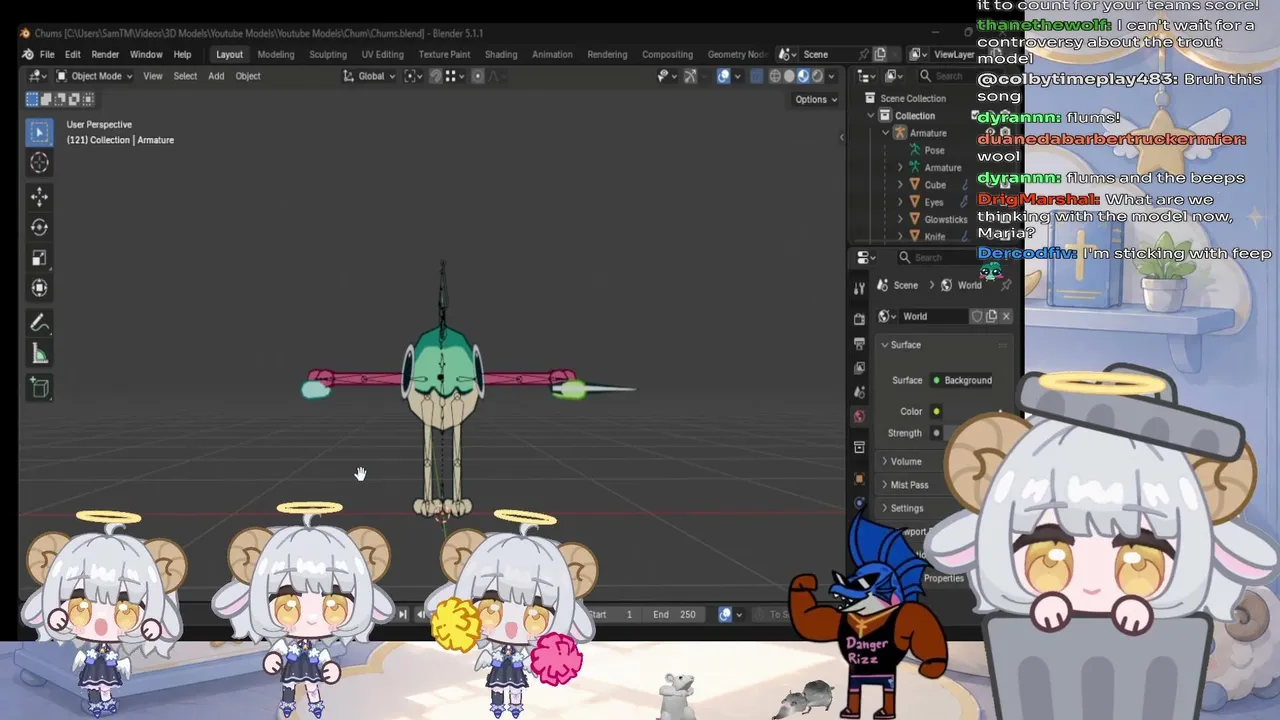
Task: Toggle solid viewport shading
Action: (x=789, y=76)
